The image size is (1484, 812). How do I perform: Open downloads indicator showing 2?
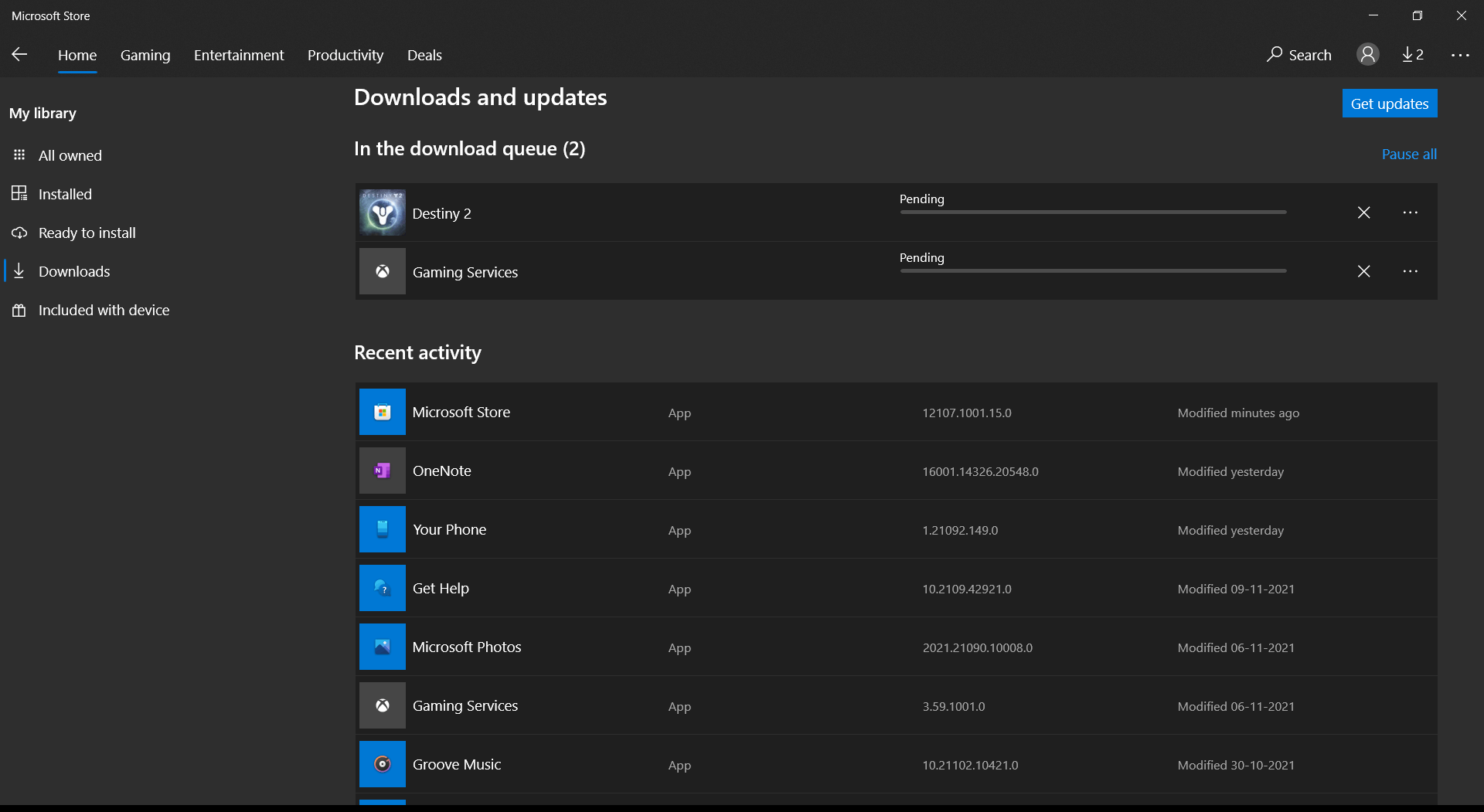click(x=1413, y=54)
